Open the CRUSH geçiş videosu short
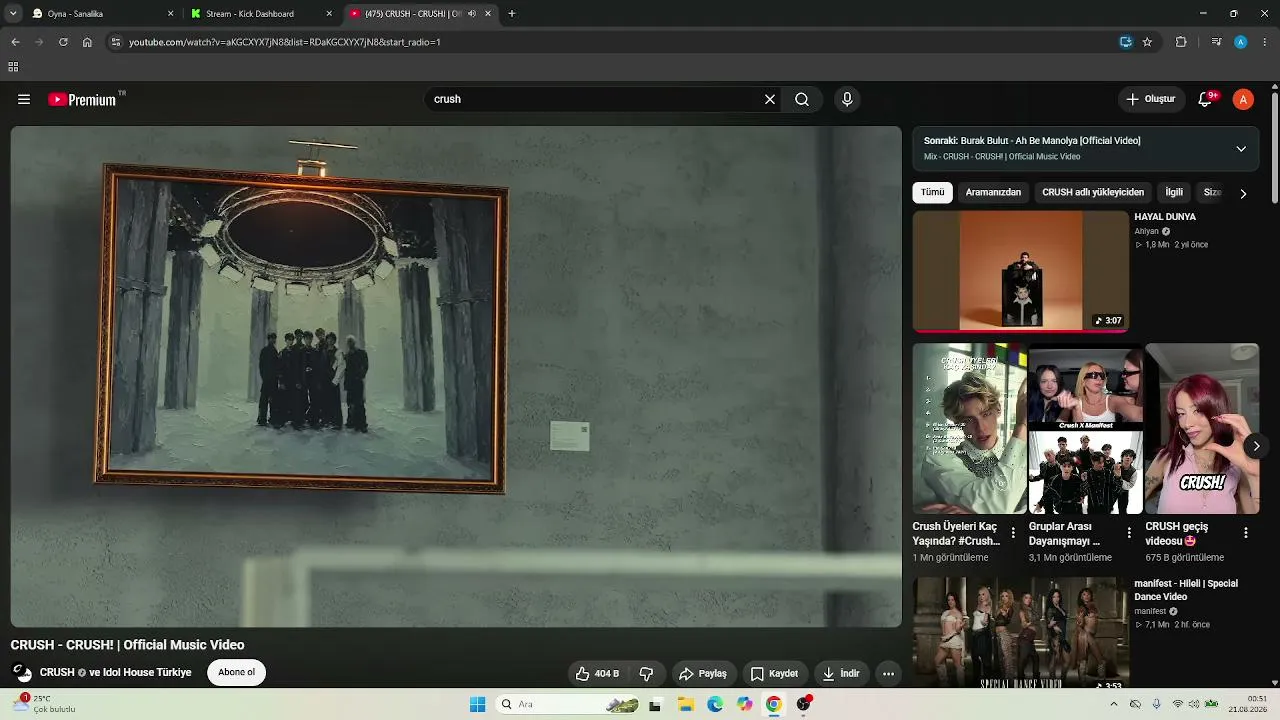 1202,429
